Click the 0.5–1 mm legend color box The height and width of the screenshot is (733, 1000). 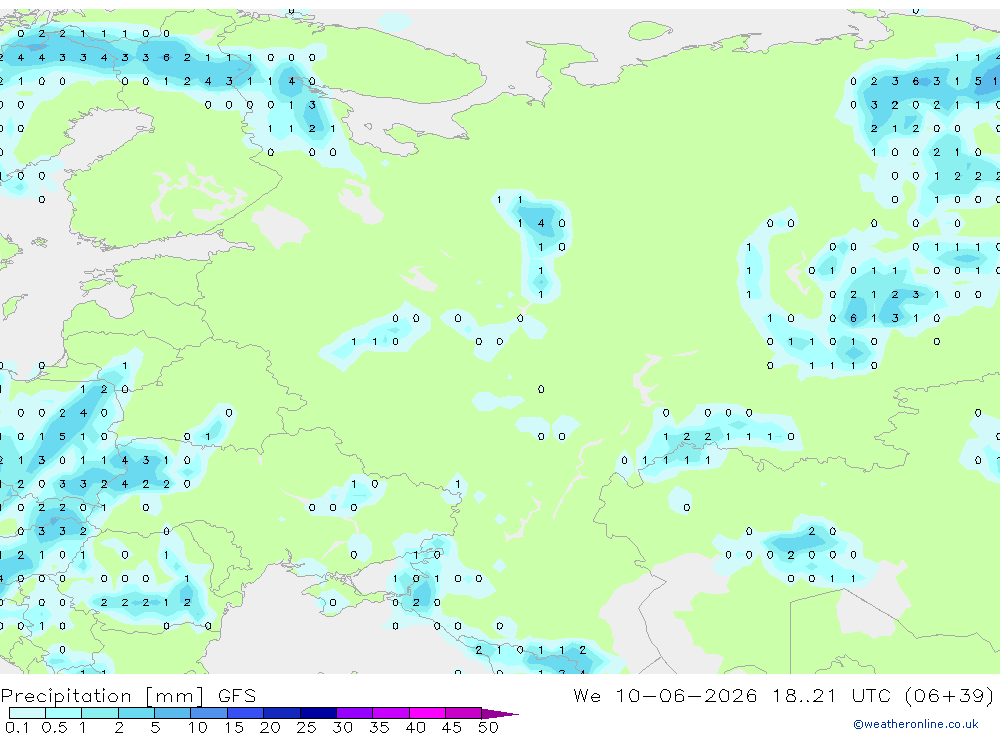(x=64, y=713)
